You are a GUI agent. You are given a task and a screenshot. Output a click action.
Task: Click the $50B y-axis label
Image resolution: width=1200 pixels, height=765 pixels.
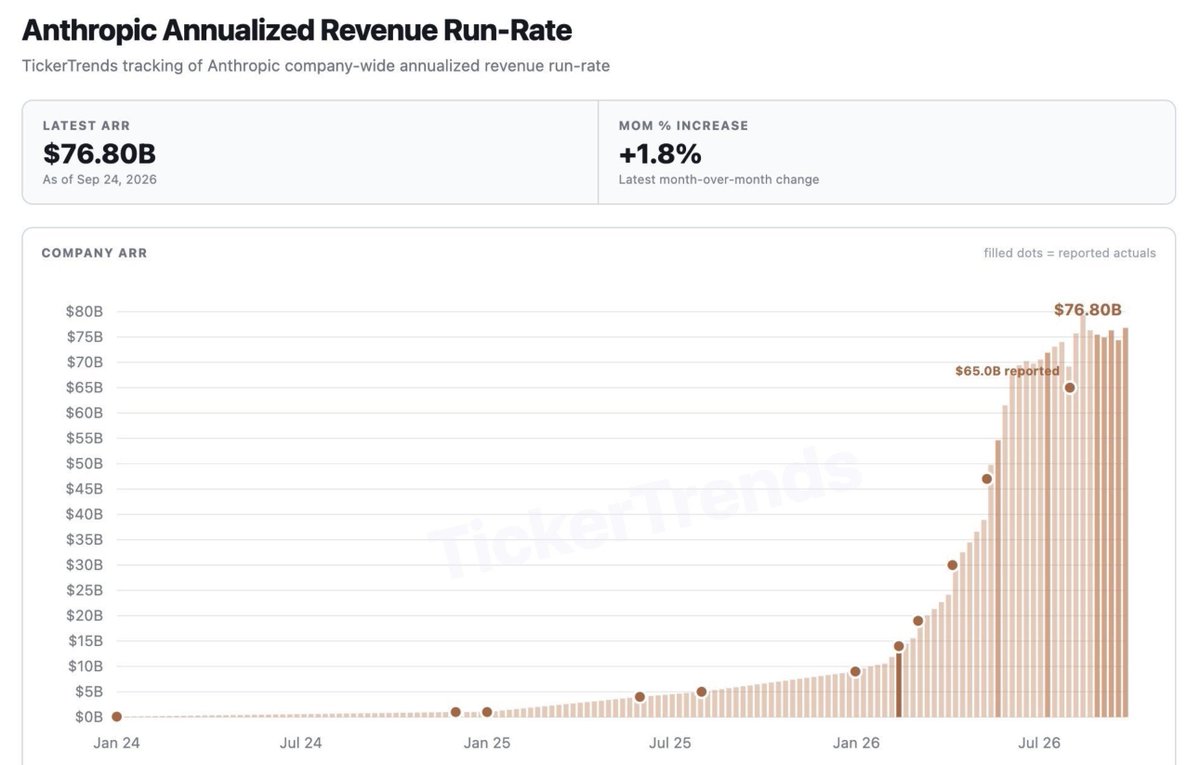click(84, 463)
